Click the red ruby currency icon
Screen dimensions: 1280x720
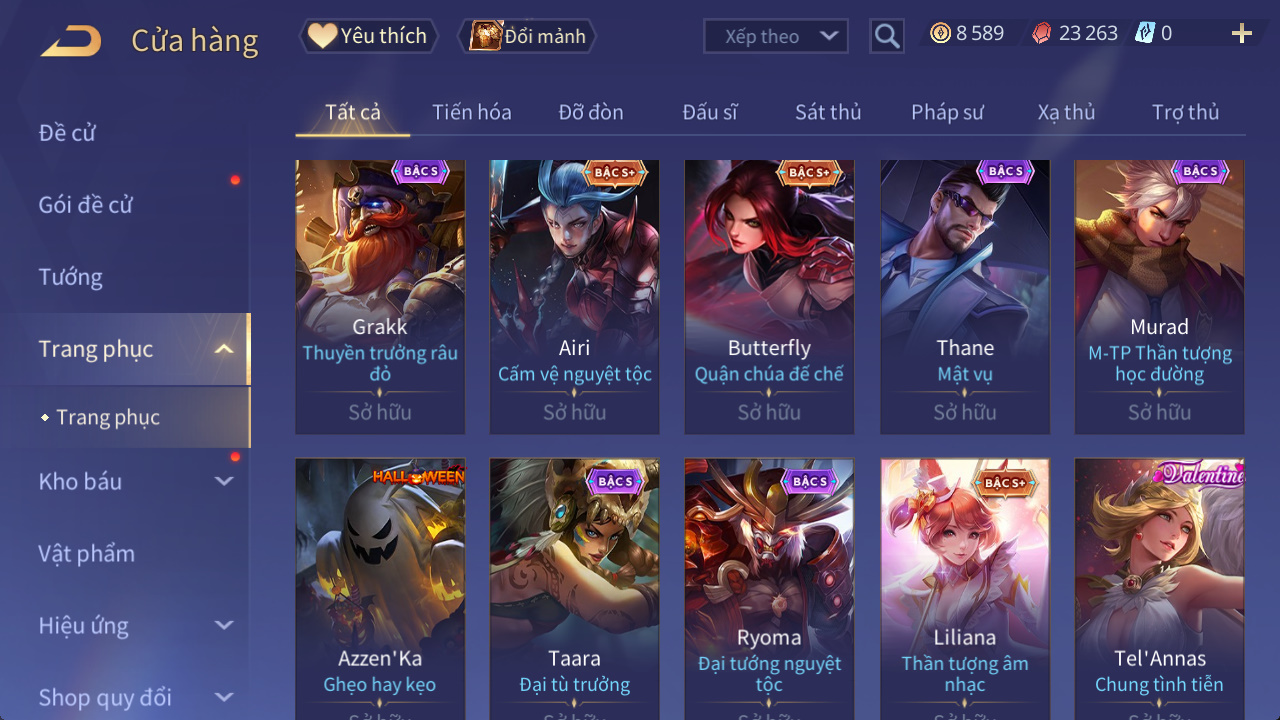click(1042, 33)
